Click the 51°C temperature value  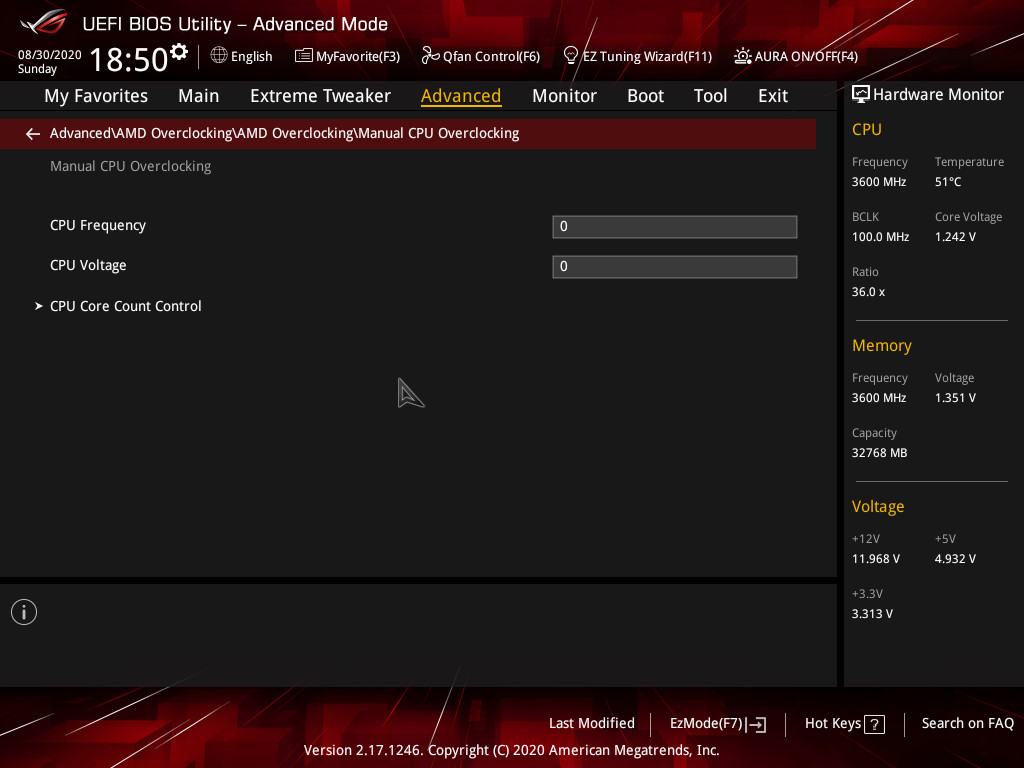pos(948,182)
